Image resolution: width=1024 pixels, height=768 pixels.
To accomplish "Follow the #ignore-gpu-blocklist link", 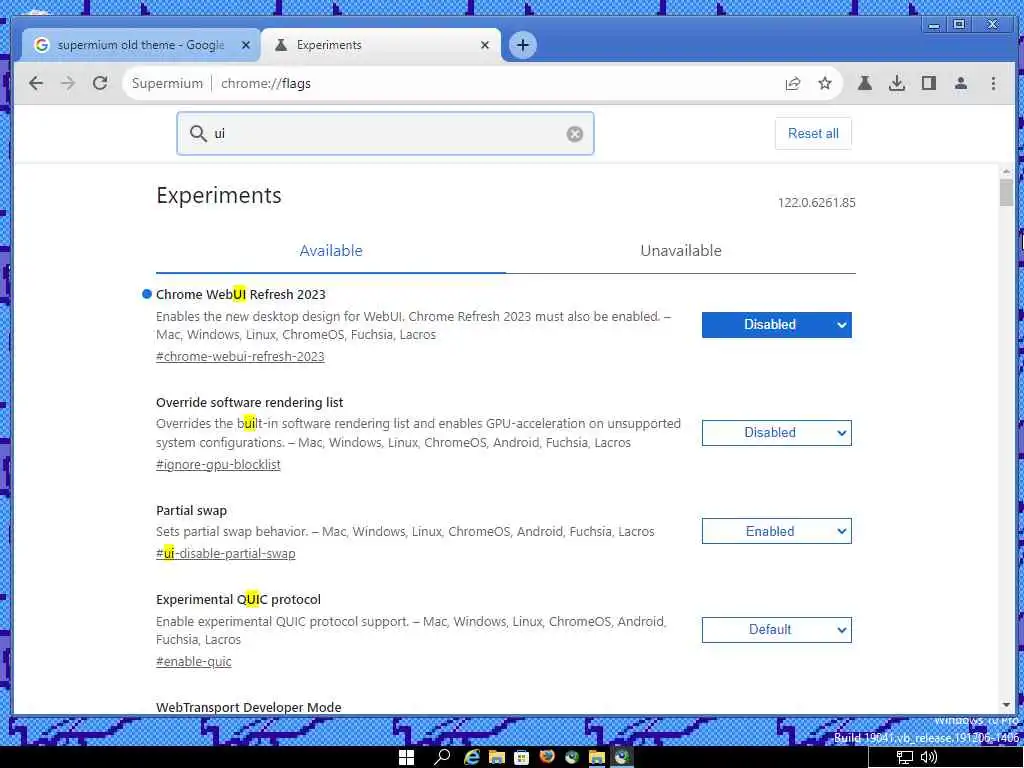I will 218,465.
